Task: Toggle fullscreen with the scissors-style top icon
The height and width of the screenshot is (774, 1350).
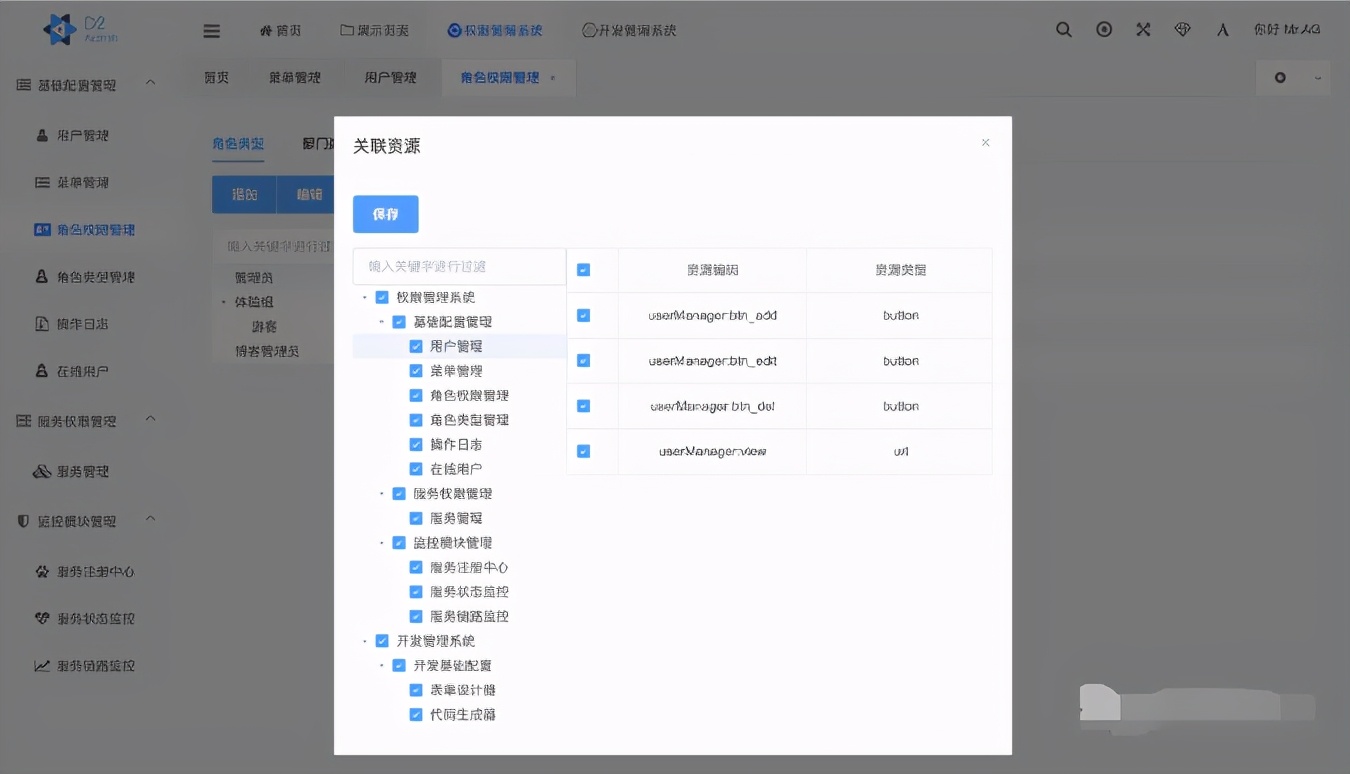Action: 1143,30
